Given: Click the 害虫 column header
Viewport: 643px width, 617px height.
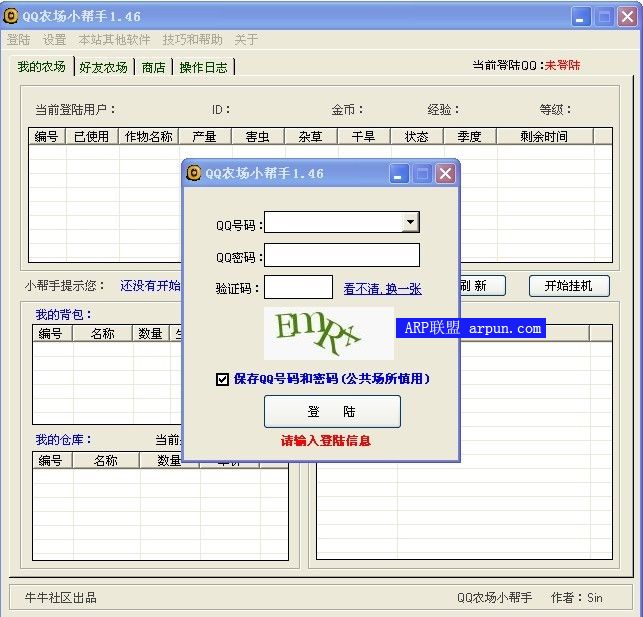Looking at the screenshot, I should click(x=258, y=136).
